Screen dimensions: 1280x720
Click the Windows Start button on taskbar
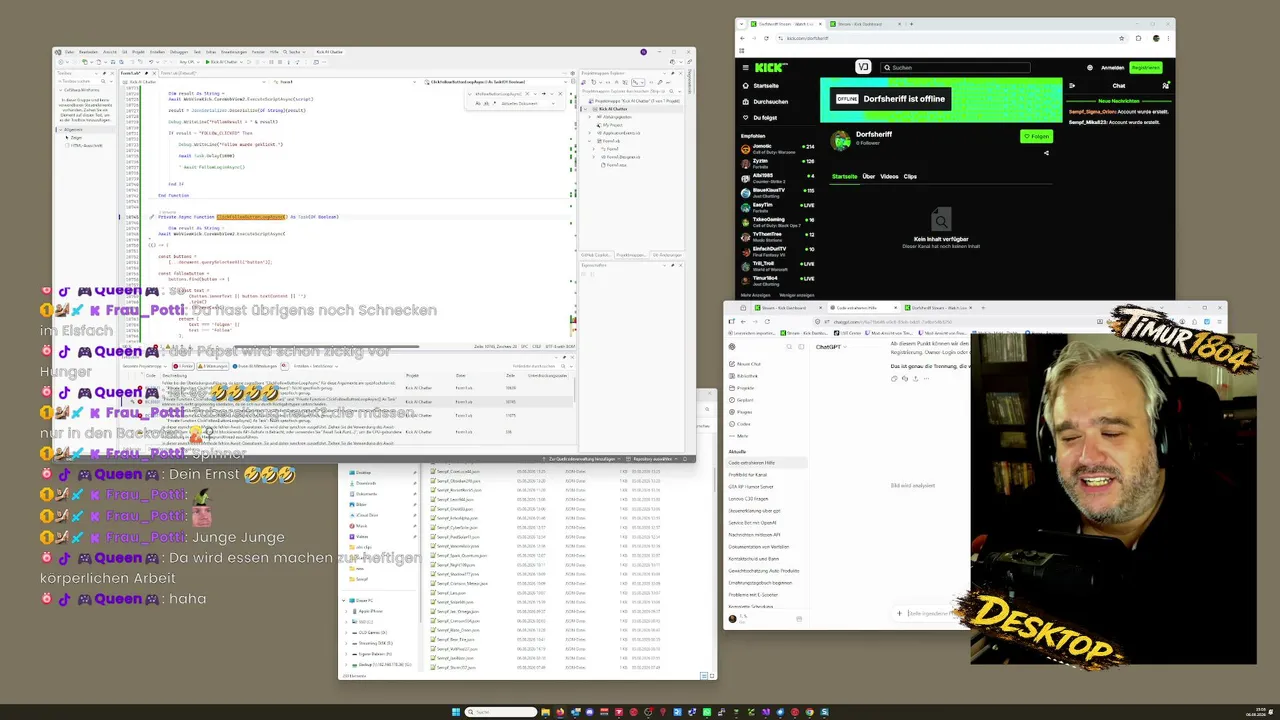[456, 712]
